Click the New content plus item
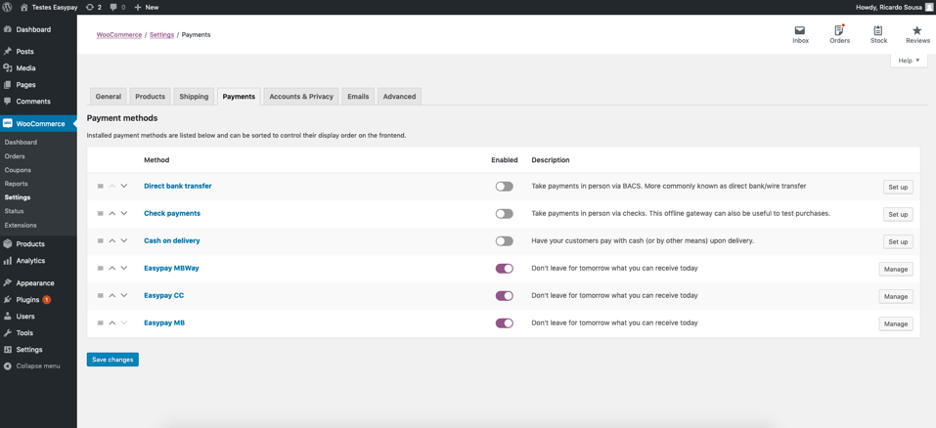 (x=146, y=7)
